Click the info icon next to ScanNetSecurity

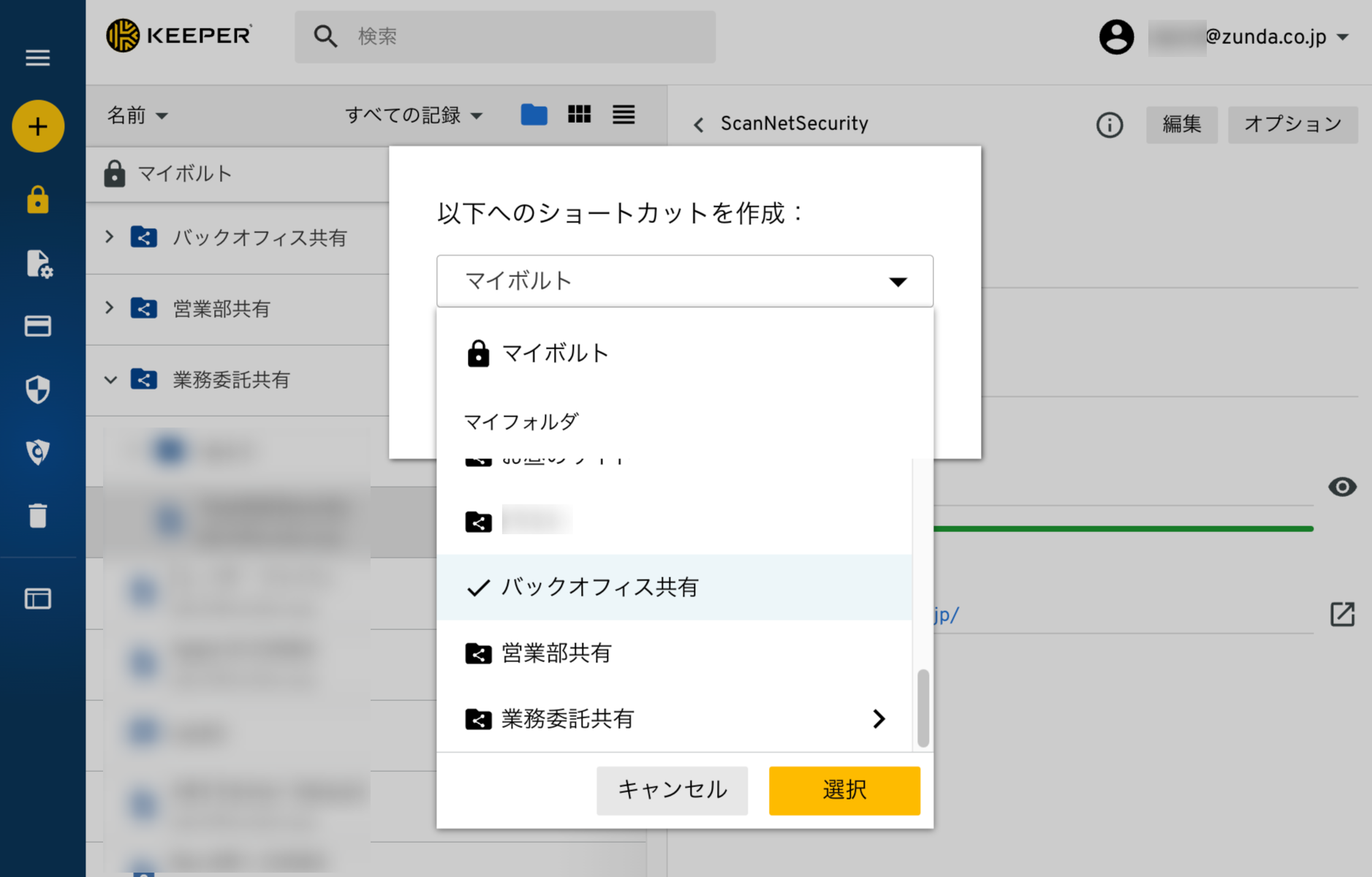pyautogui.click(x=1109, y=125)
